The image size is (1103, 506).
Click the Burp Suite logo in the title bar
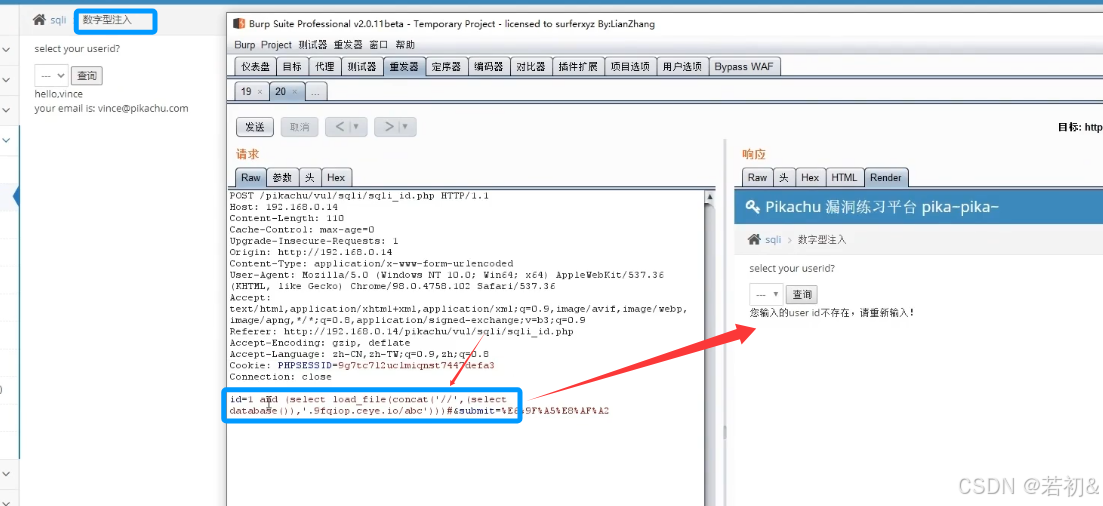point(238,24)
